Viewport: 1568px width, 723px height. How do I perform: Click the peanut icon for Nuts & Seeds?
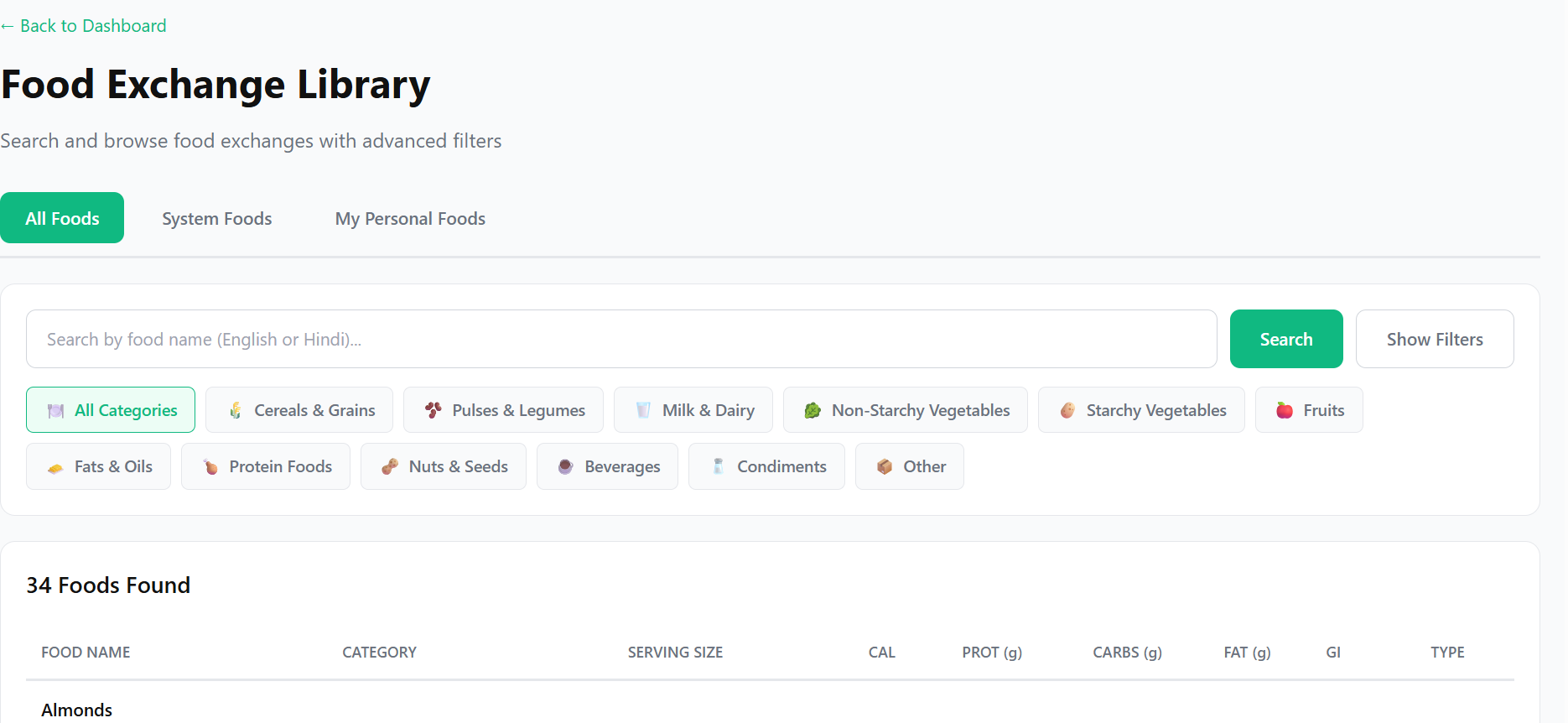click(x=390, y=467)
